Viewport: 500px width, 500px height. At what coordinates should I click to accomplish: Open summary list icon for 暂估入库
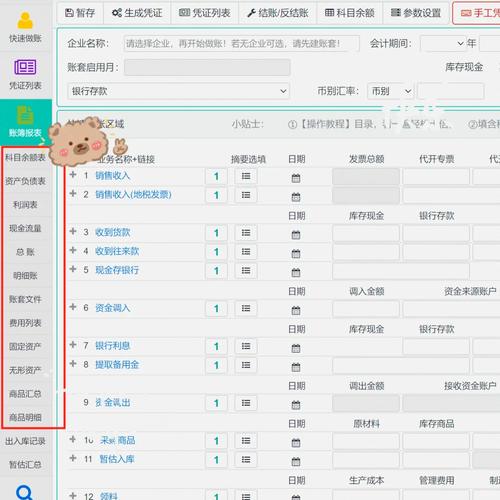tap(246, 460)
